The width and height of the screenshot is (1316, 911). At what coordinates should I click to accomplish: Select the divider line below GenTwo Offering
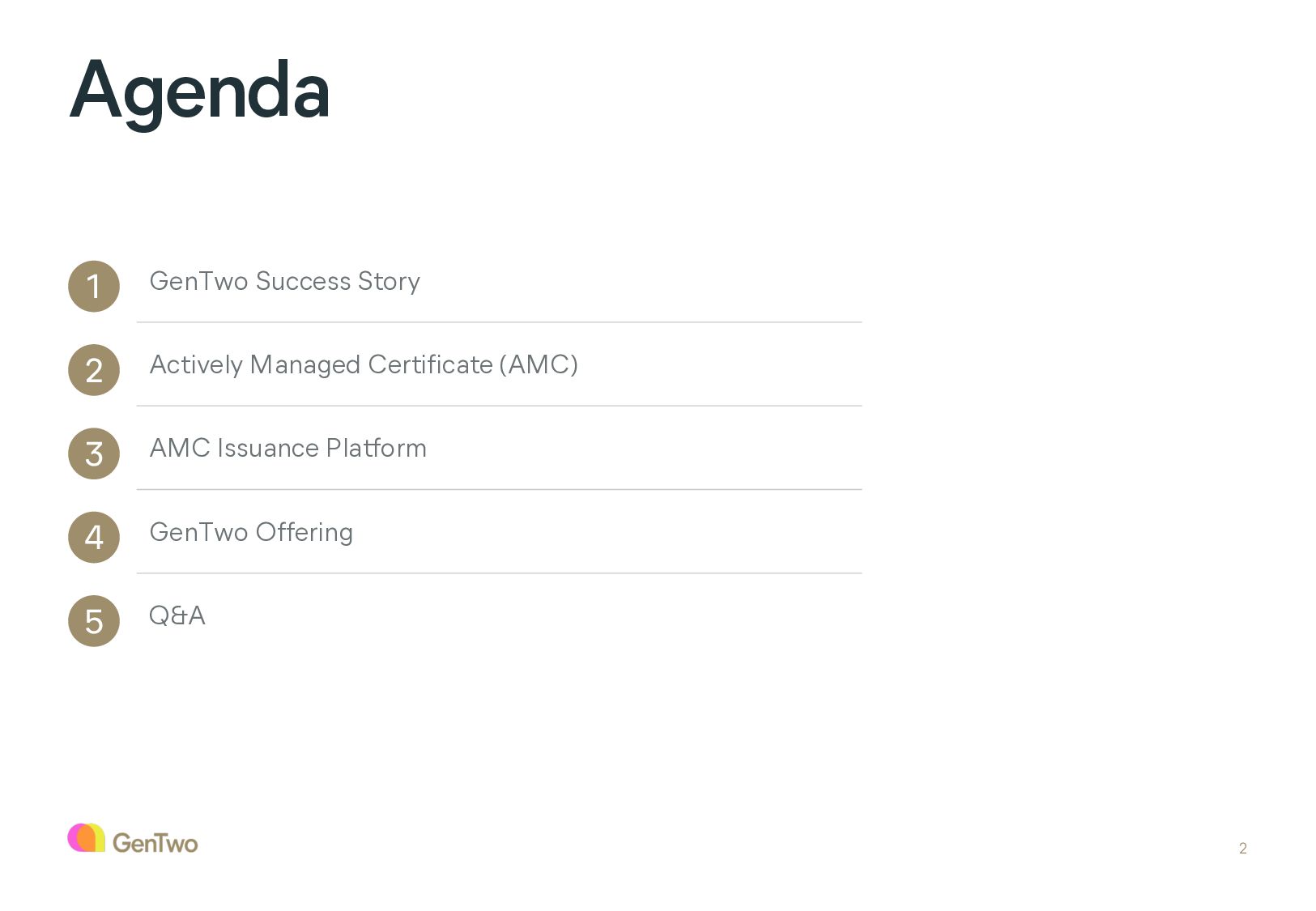click(x=499, y=573)
